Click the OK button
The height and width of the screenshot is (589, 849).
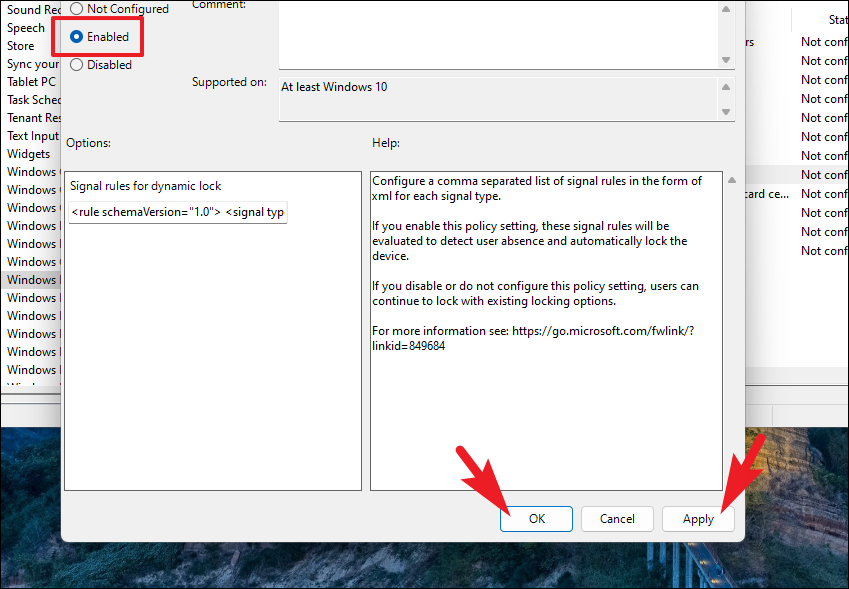pos(536,518)
